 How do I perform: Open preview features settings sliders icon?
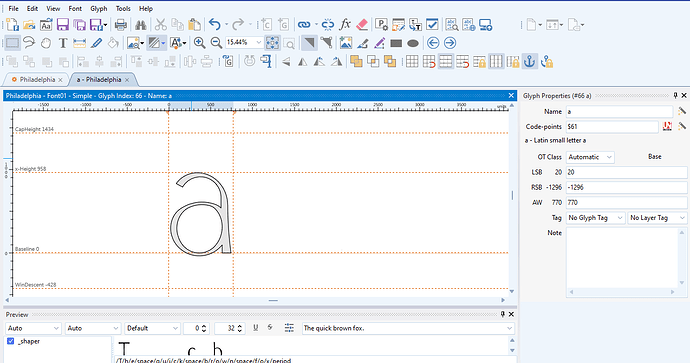[x=289, y=328]
